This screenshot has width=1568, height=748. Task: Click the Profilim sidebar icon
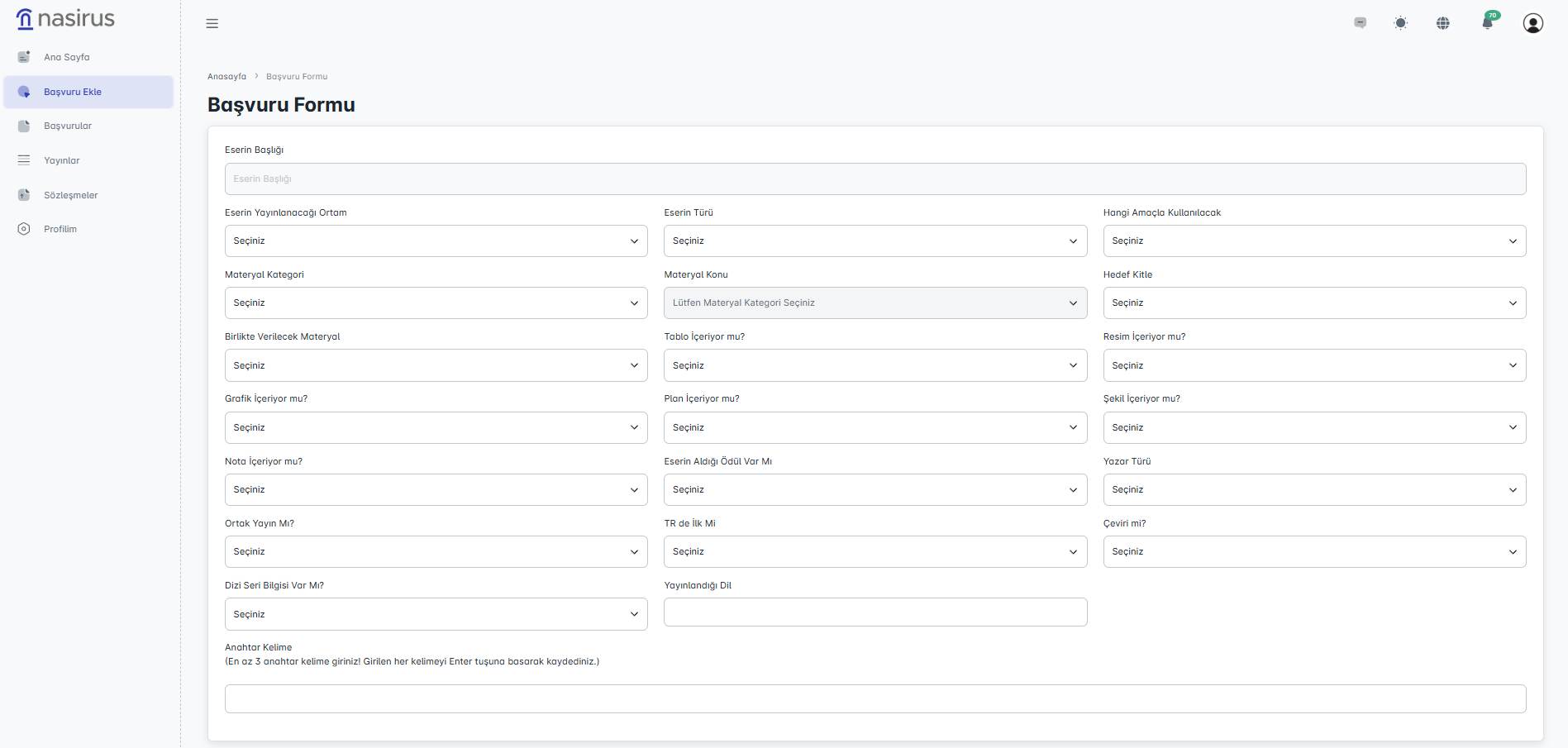pos(24,229)
